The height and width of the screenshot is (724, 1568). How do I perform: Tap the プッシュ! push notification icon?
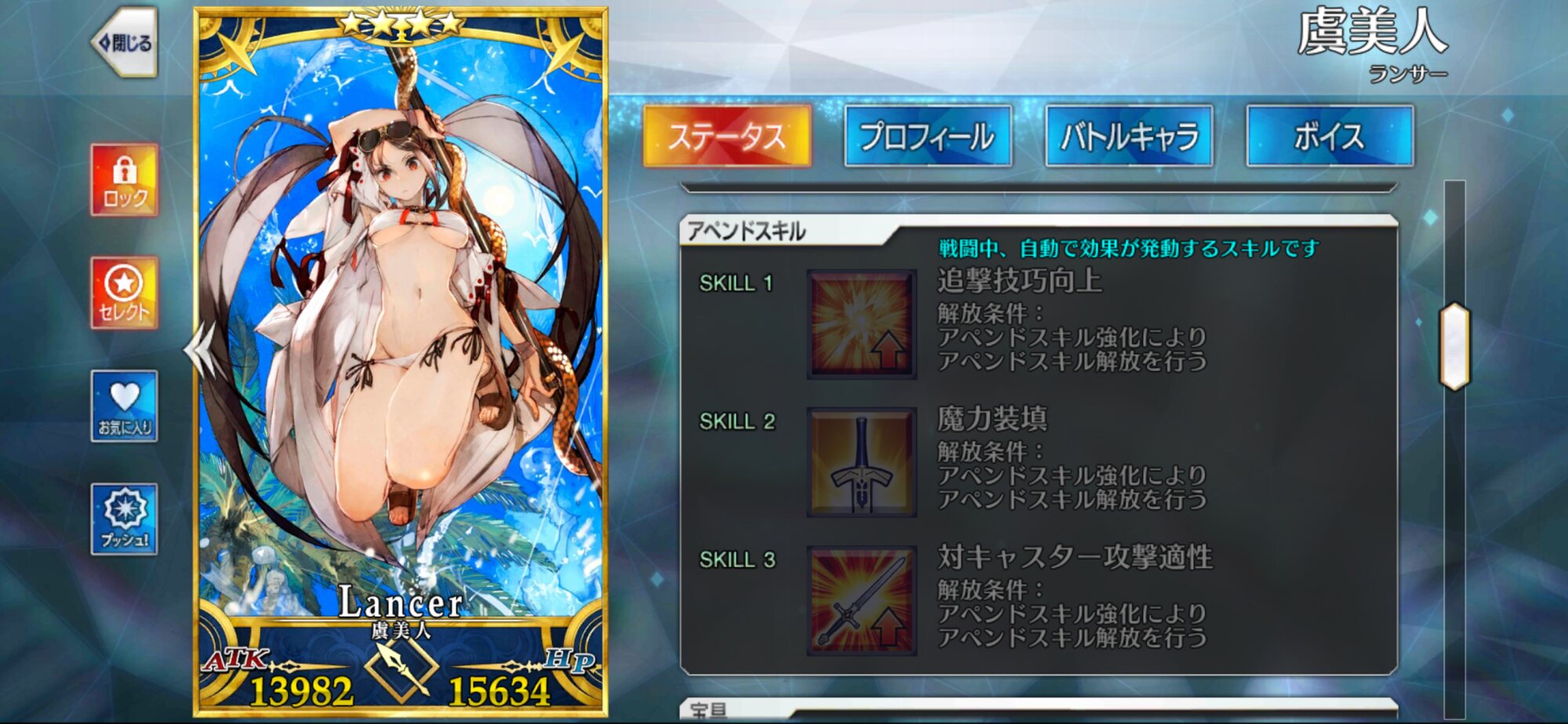tap(124, 519)
